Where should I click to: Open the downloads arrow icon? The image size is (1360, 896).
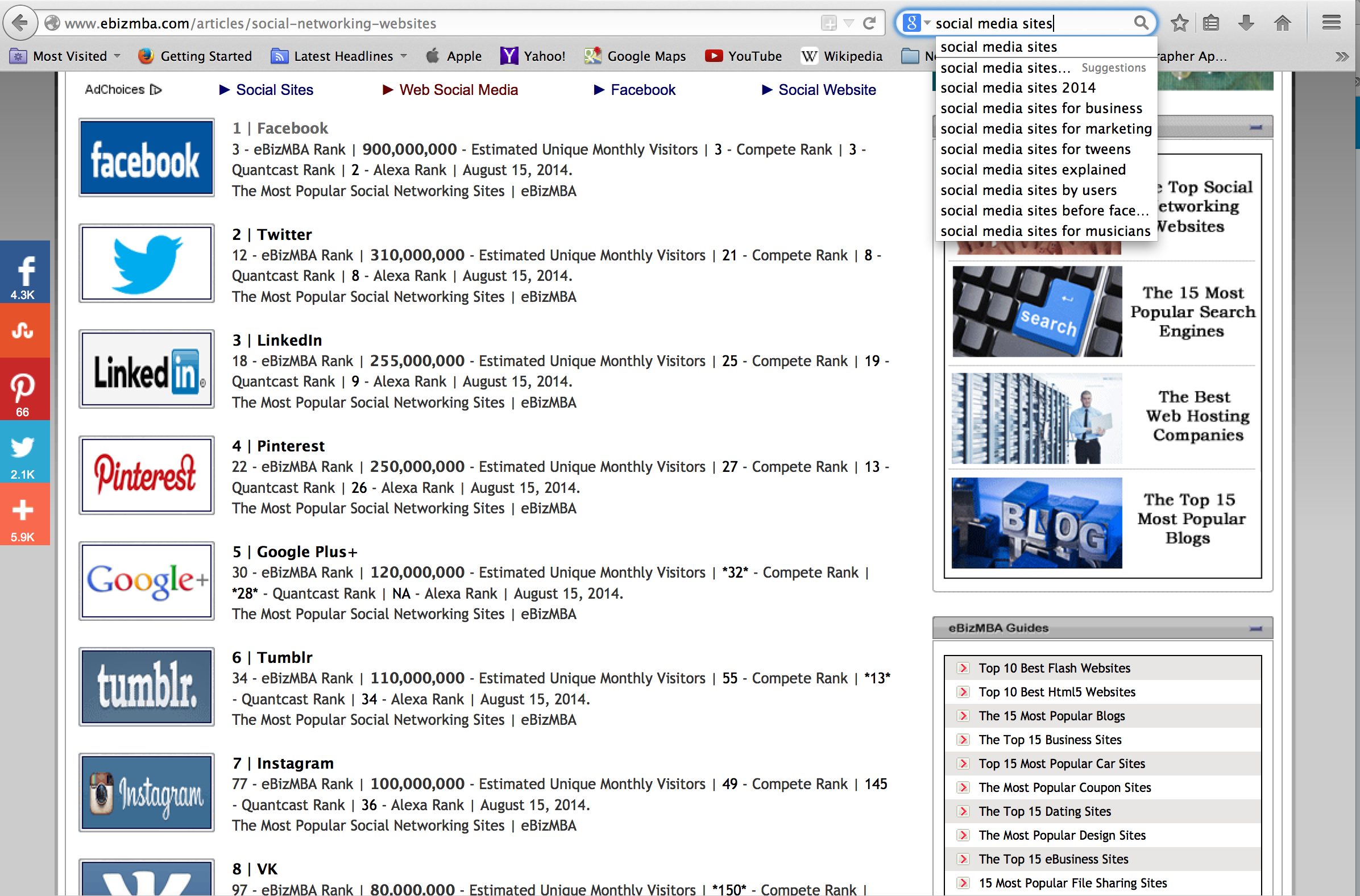(1246, 23)
